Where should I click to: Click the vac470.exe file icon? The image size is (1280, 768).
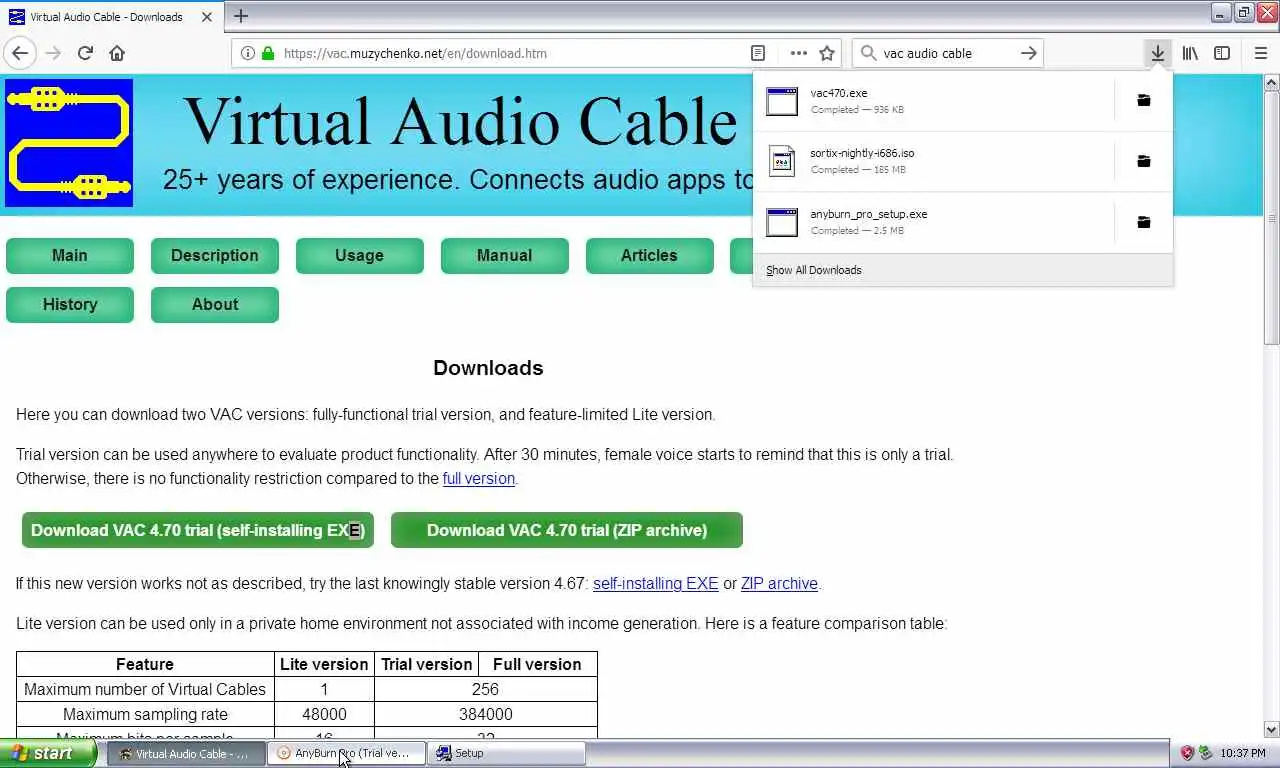pyautogui.click(x=782, y=101)
